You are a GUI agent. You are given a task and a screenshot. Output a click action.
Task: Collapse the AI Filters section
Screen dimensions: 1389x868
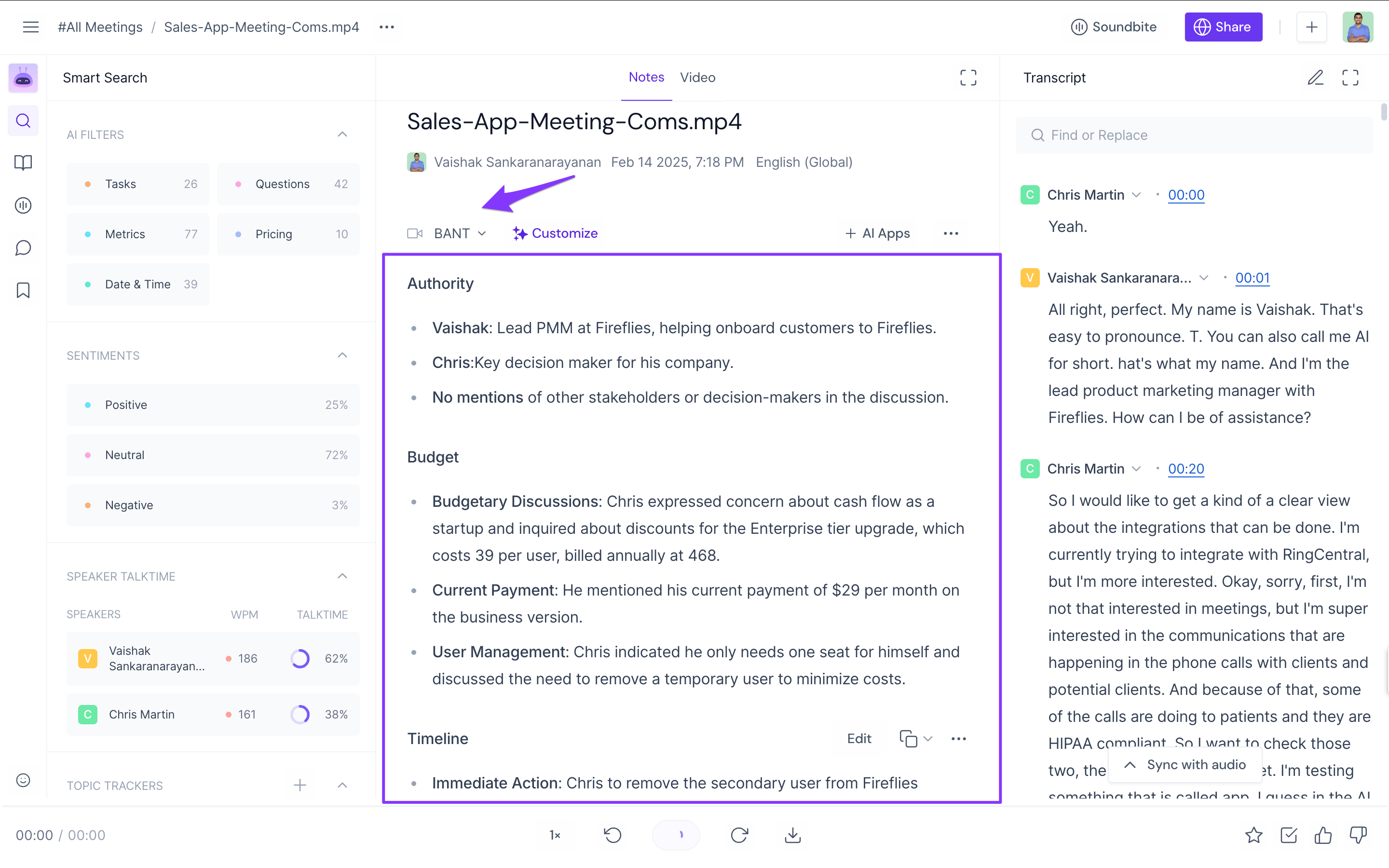click(x=342, y=135)
